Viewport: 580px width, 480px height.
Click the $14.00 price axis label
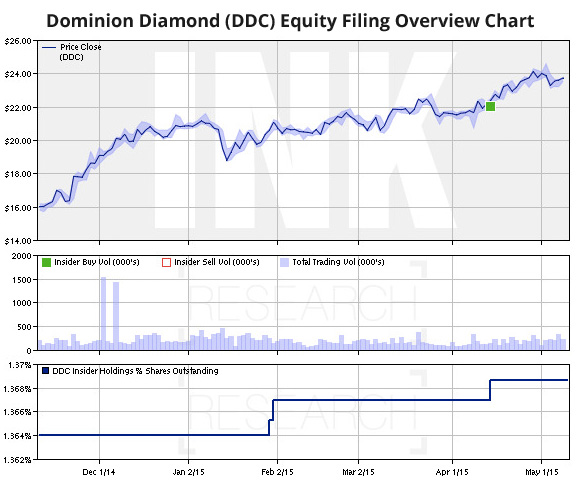tap(18, 241)
